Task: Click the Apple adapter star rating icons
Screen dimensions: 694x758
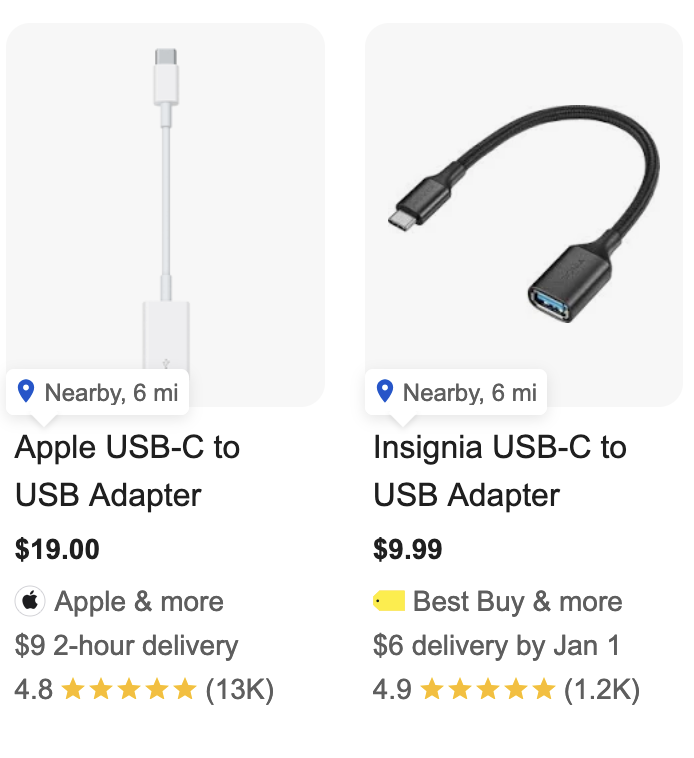Action: [x=130, y=689]
